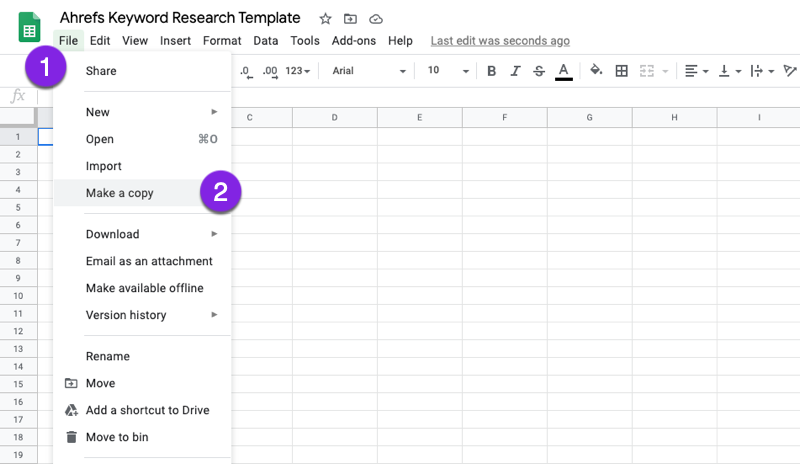Select column D header
The image size is (800, 464).
[335, 117]
